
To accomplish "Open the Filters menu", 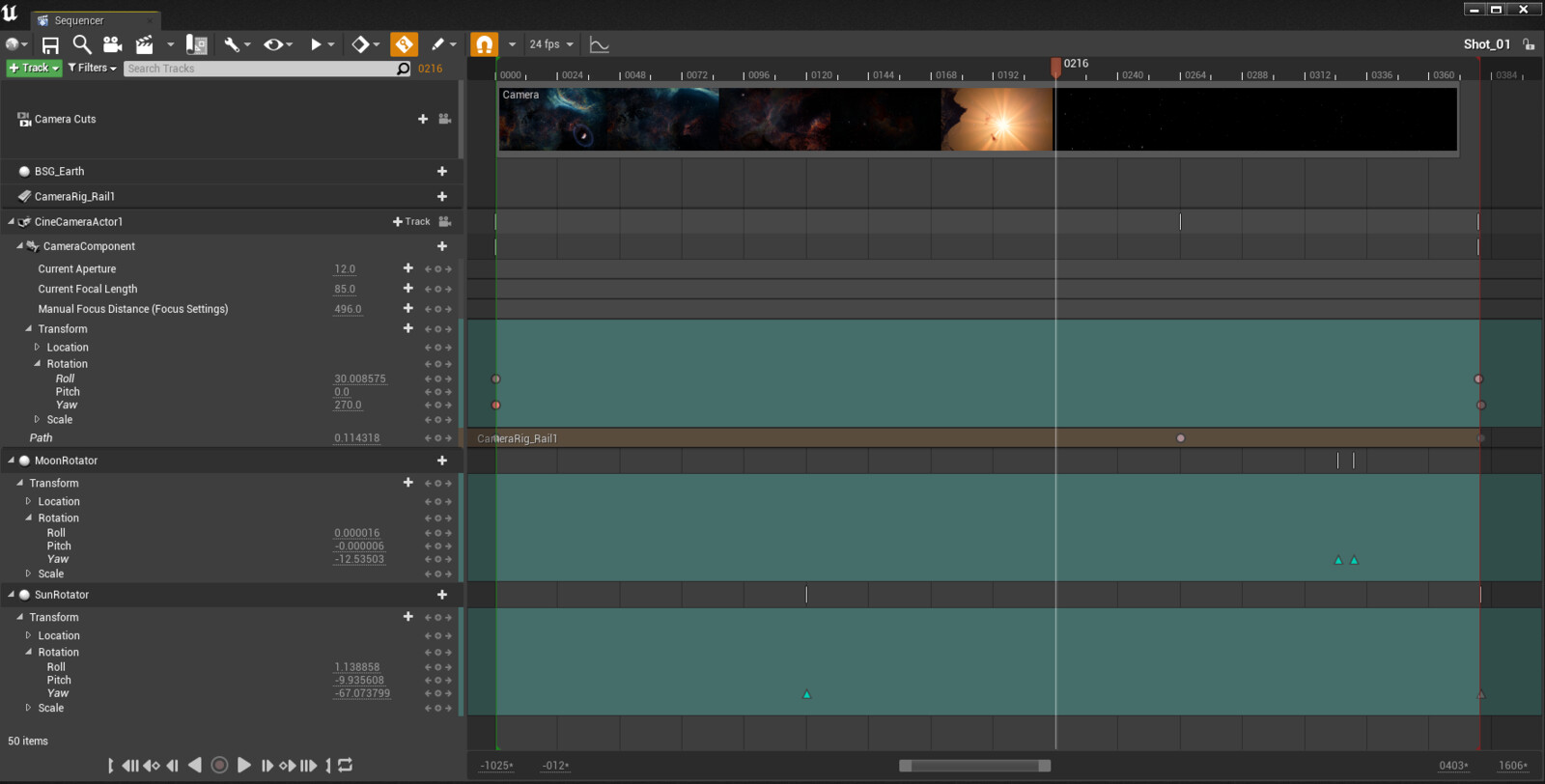I will (93, 68).
